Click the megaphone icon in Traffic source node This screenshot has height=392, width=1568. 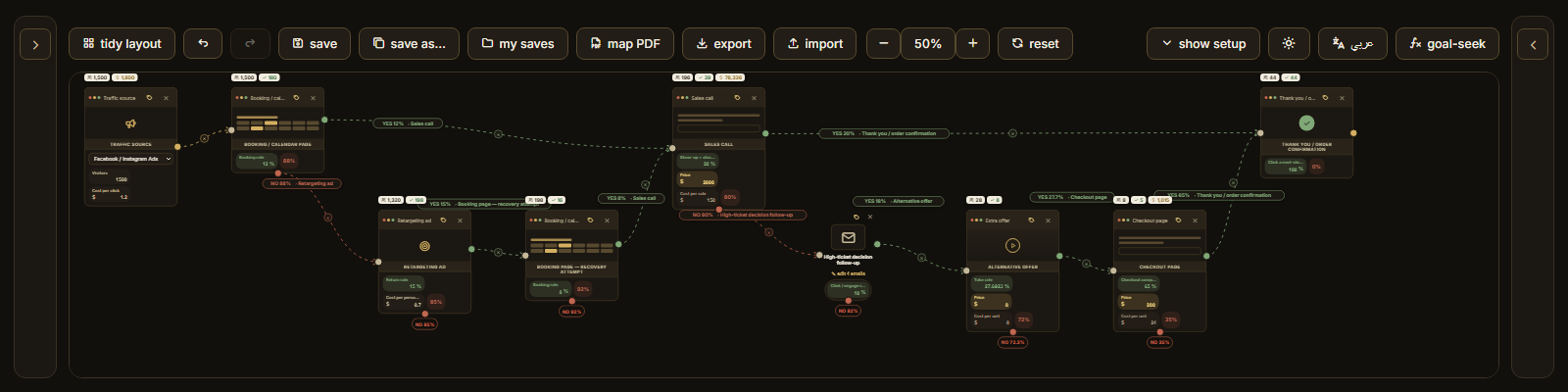pyautogui.click(x=130, y=123)
